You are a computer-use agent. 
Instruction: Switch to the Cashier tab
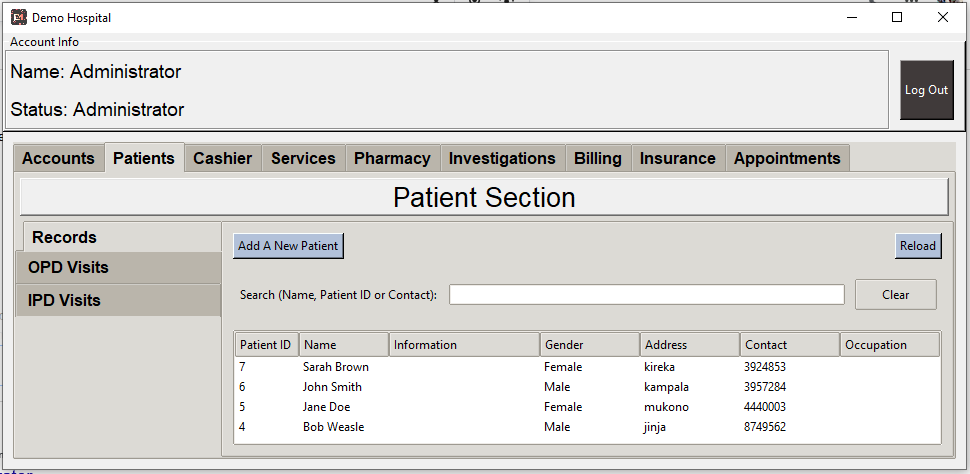pyautogui.click(x=223, y=158)
